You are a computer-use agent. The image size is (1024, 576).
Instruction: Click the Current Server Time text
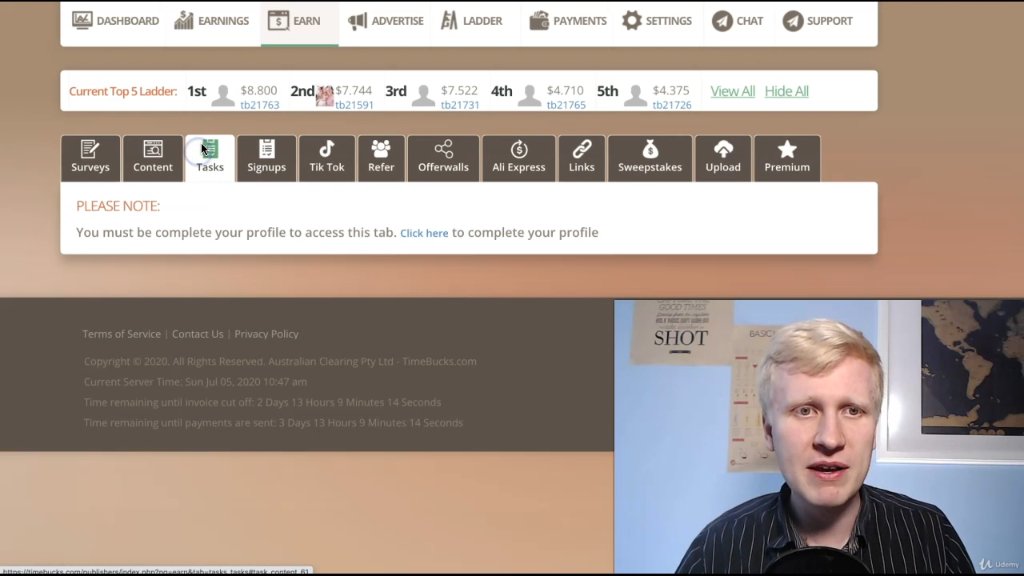tap(195, 381)
